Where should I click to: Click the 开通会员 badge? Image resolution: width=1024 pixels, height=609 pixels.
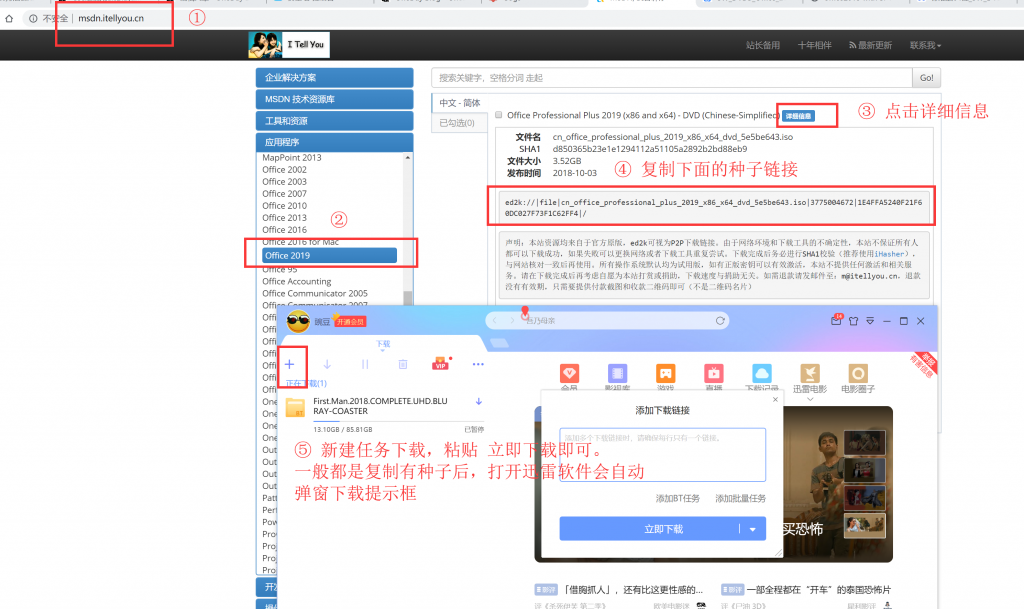click(350, 322)
